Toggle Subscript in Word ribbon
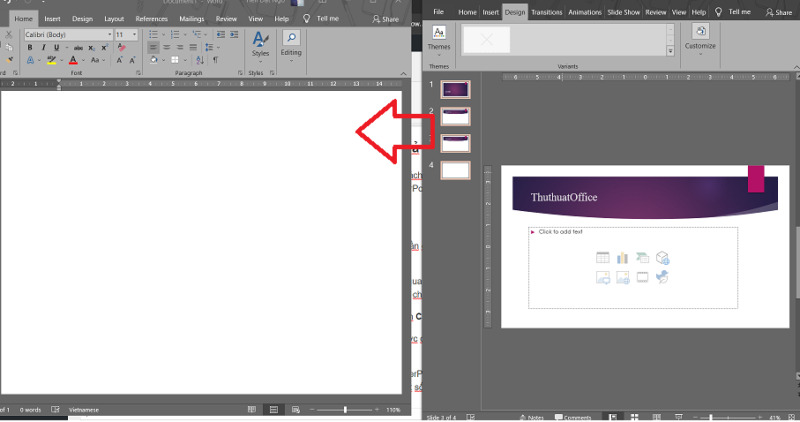The width and height of the screenshot is (800, 422). 91,48
